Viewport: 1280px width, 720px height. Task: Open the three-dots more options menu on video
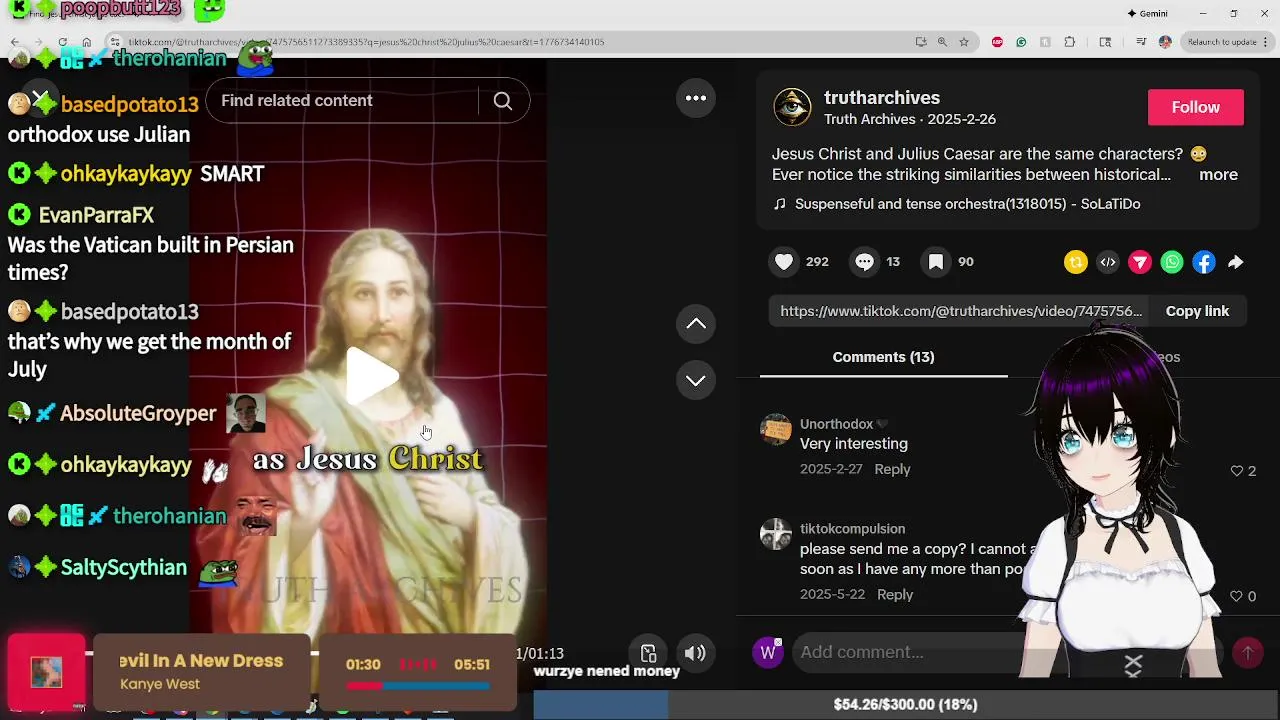696,98
